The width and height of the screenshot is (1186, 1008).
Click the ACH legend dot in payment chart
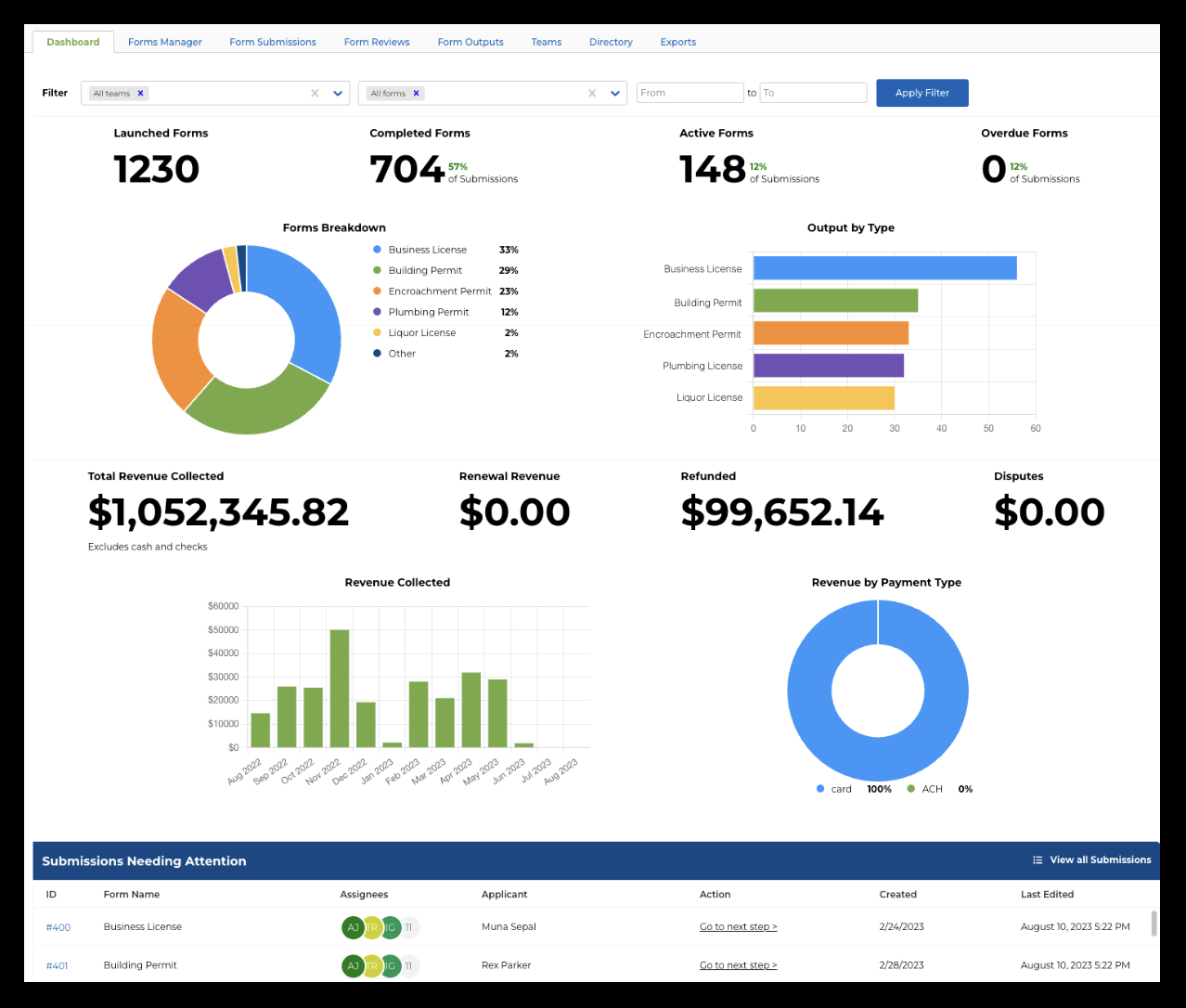(911, 789)
